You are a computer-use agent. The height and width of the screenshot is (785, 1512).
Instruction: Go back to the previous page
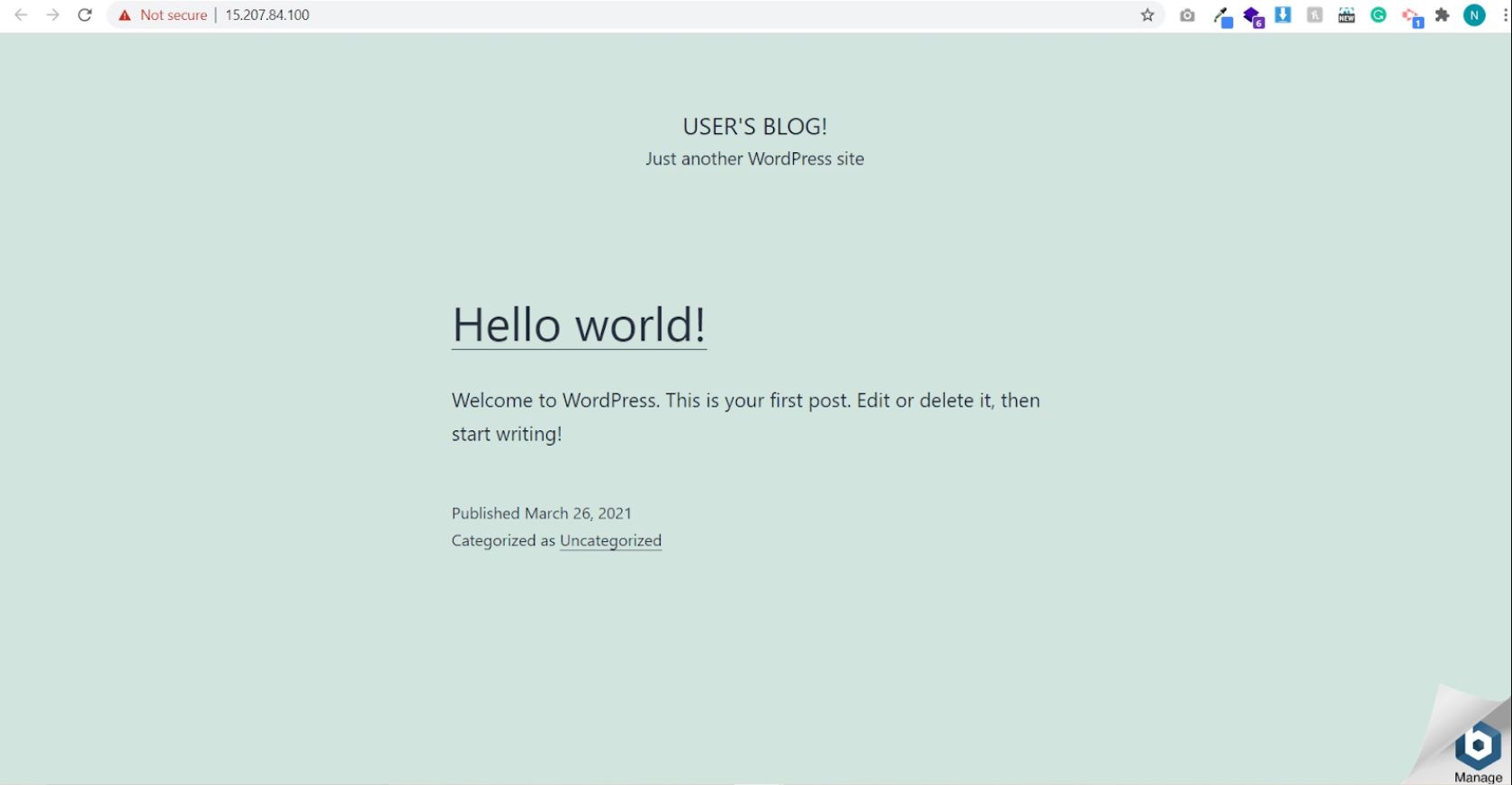pyautogui.click(x=21, y=15)
